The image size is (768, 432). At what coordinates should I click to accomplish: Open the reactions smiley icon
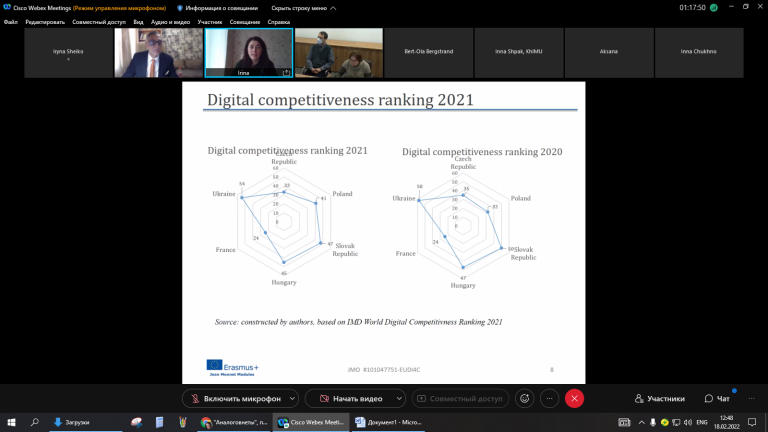(525, 399)
